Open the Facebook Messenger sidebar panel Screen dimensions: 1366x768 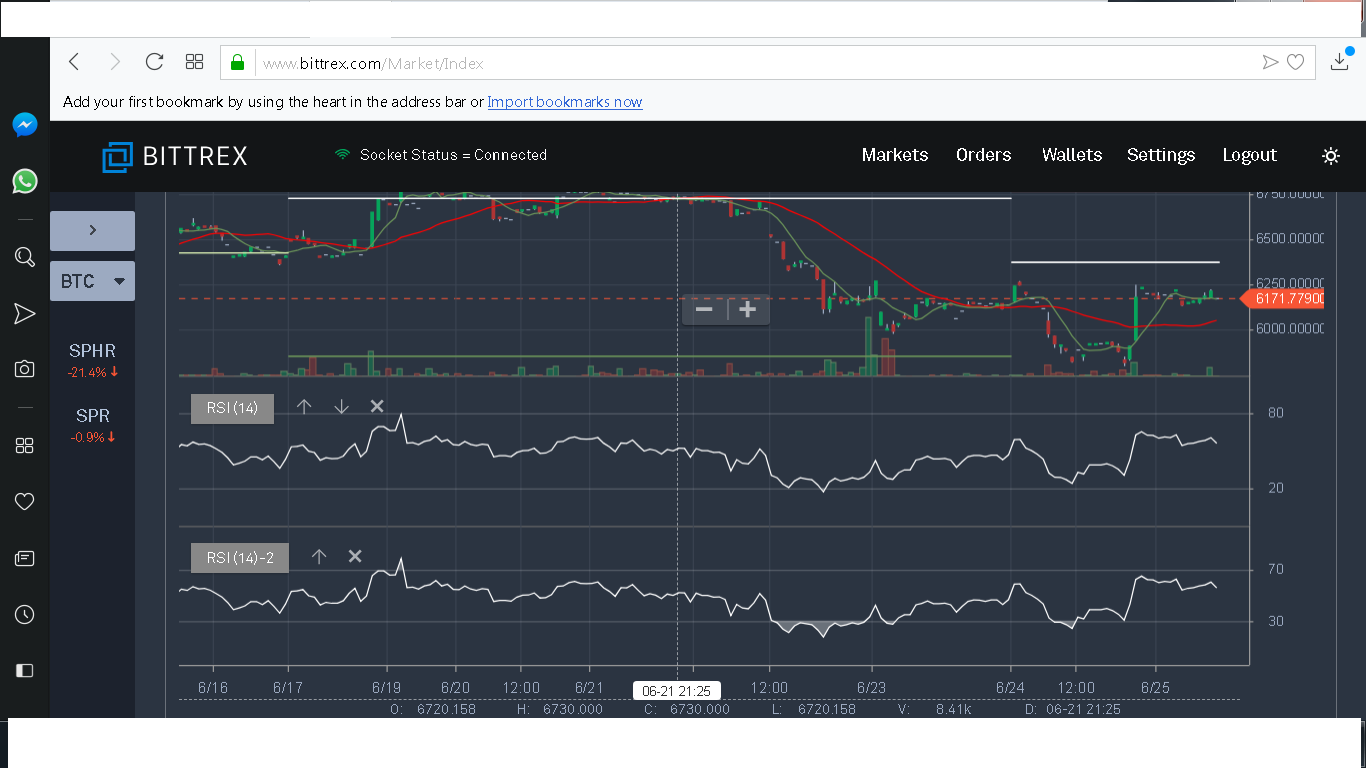25,124
